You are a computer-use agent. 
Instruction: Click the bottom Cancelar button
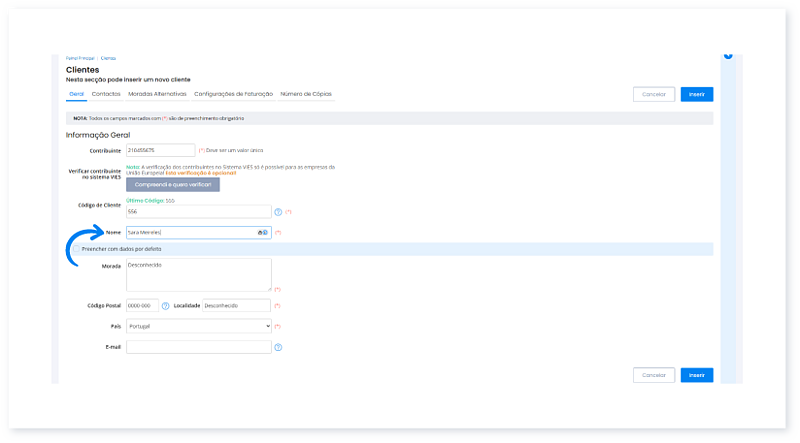tap(653, 375)
